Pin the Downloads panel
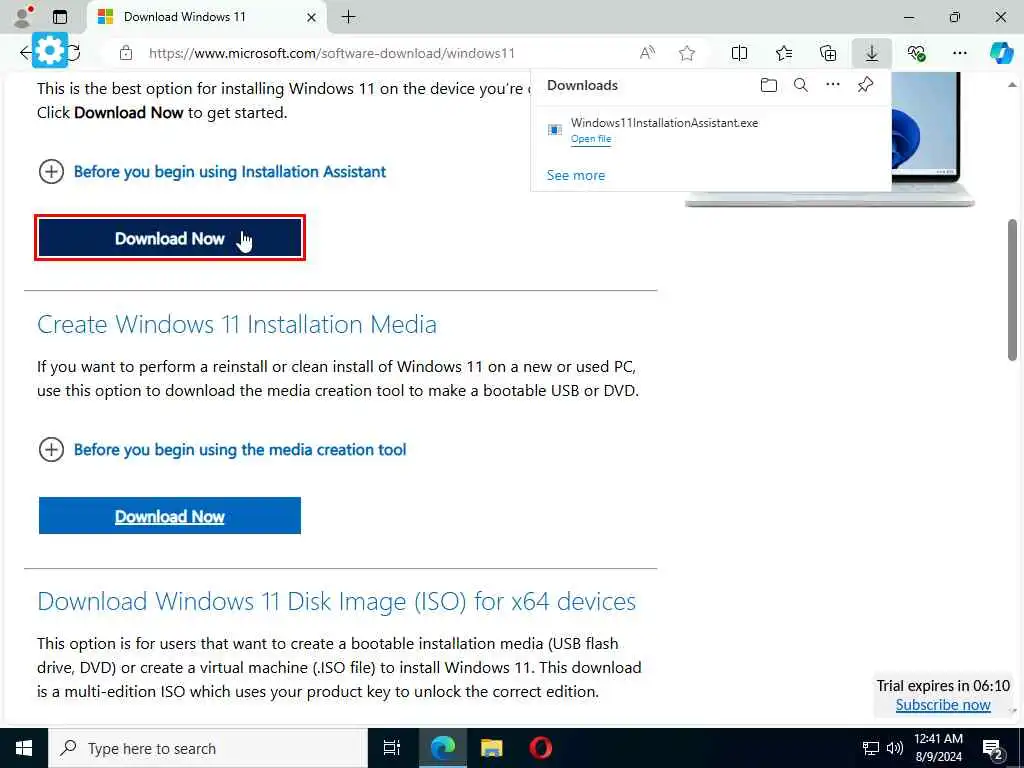Viewport: 1024px width, 768px height. coord(865,85)
